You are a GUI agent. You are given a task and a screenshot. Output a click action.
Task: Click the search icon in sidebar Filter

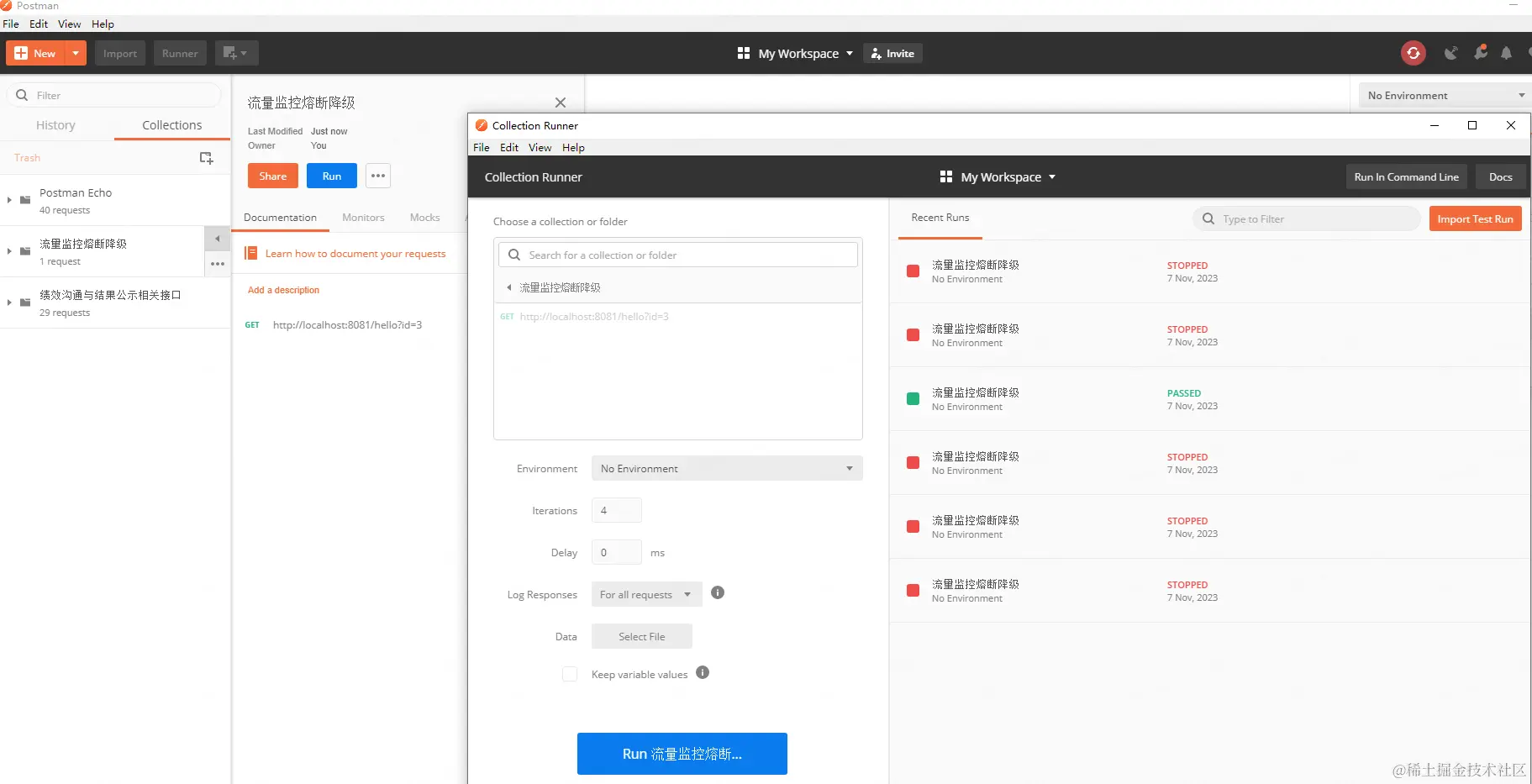[22, 95]
